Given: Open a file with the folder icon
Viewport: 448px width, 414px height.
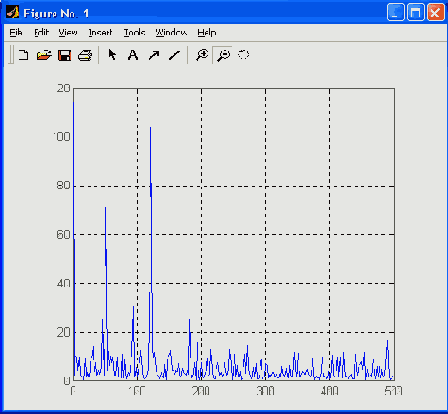Looking at the screenshot, I should (44, 55).
